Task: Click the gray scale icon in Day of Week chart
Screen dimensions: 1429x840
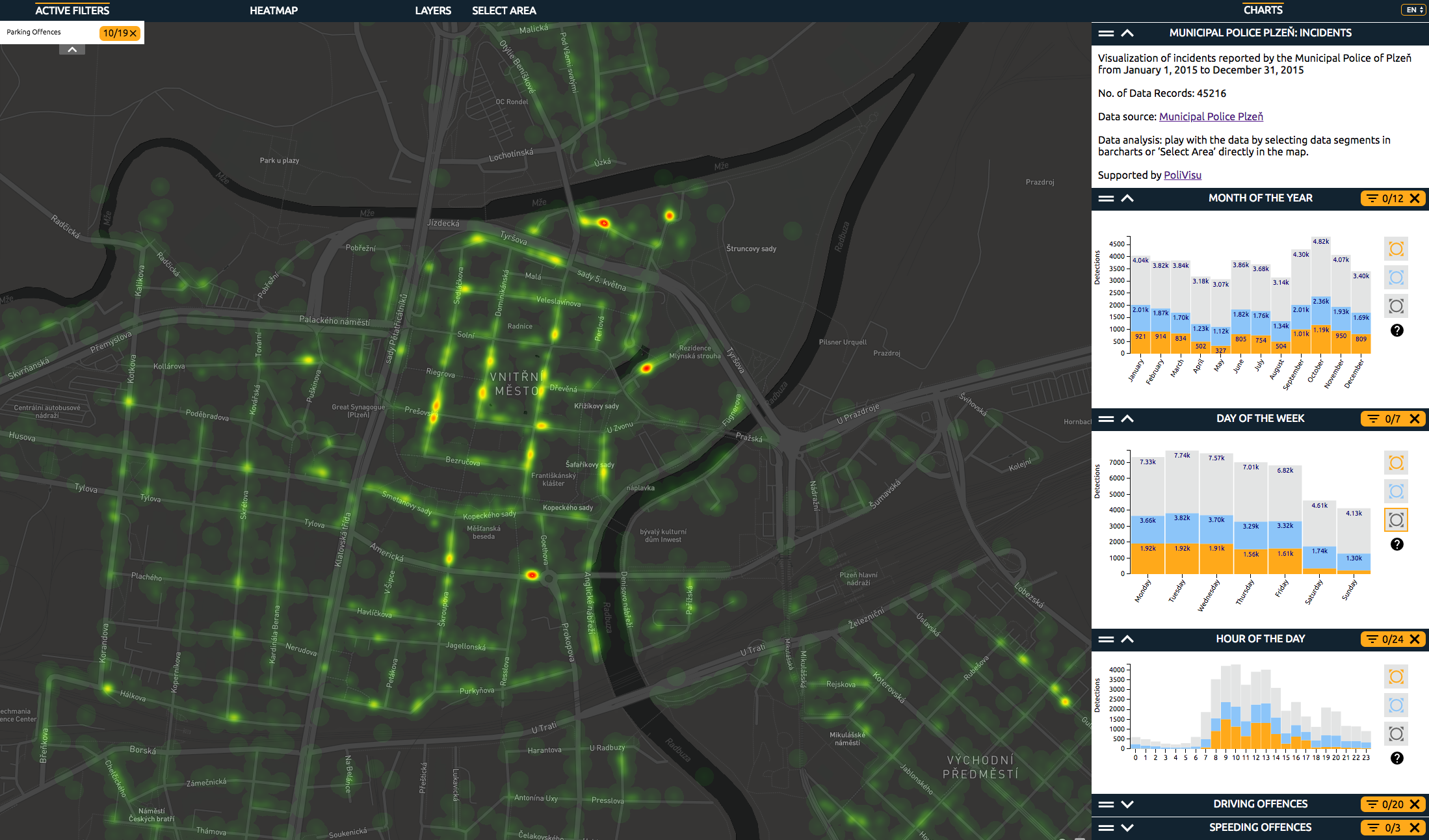Action: 1396,520
